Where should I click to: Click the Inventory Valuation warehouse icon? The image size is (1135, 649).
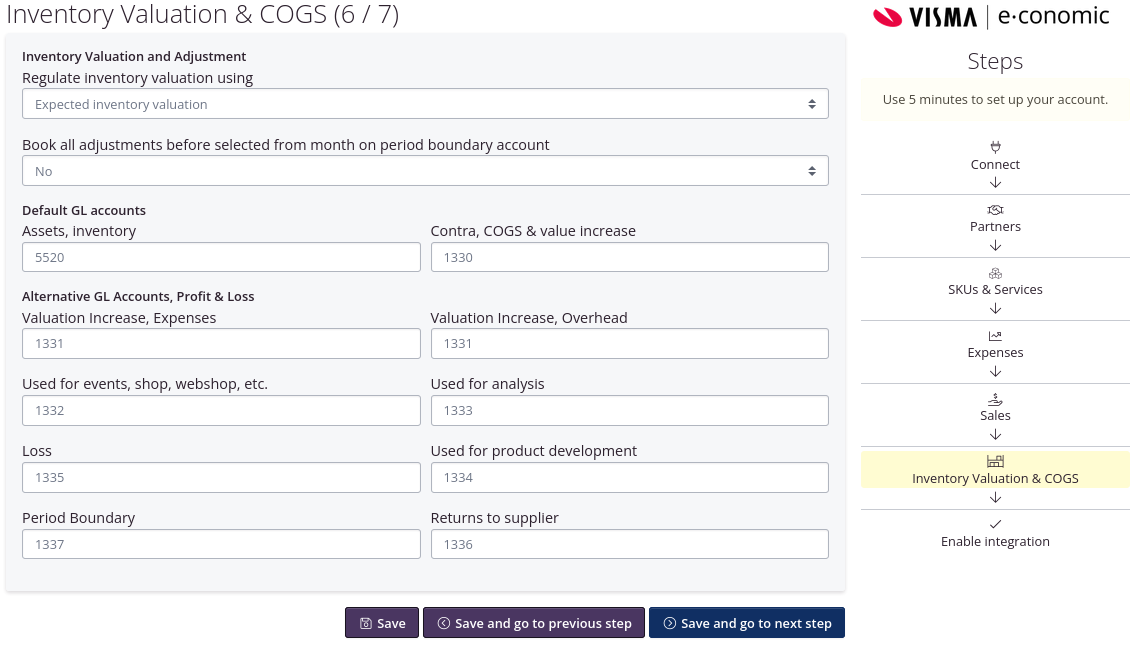(x=995, y=461)
